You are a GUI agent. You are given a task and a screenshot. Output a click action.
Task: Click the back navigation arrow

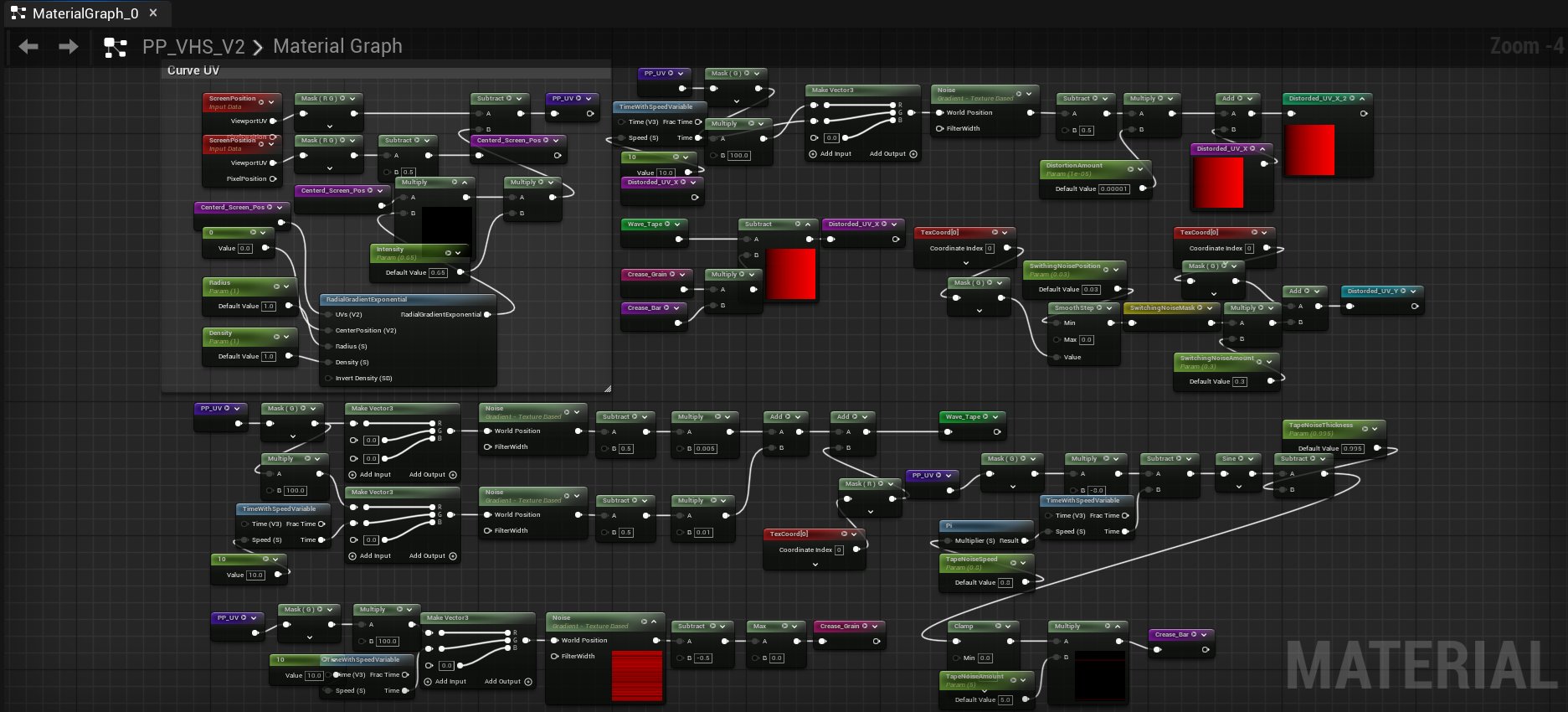[x=28, y=47]
